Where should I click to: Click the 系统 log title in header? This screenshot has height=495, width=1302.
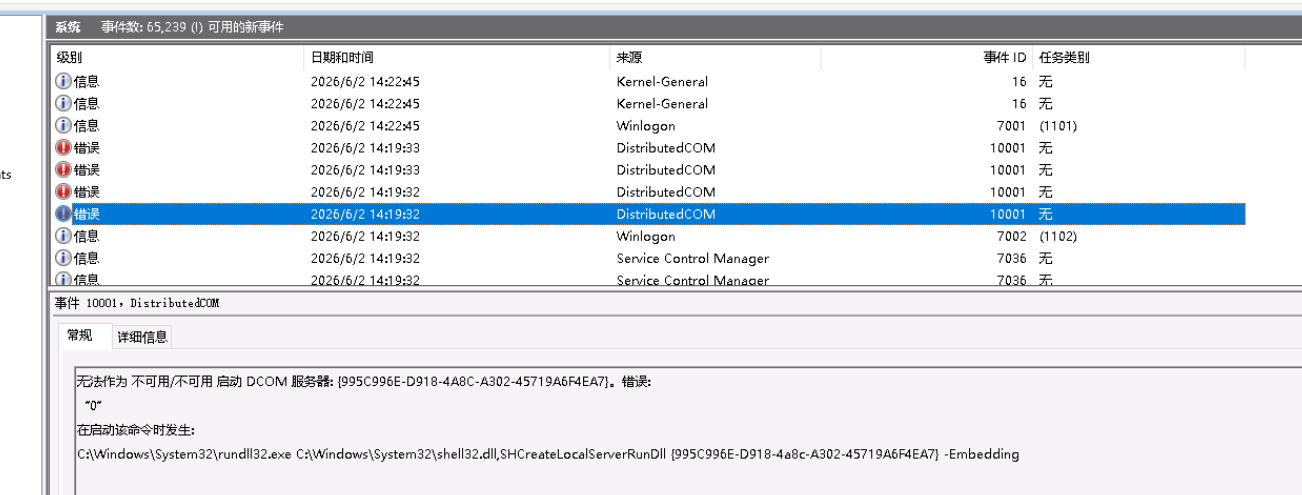(x=68, y=27)
